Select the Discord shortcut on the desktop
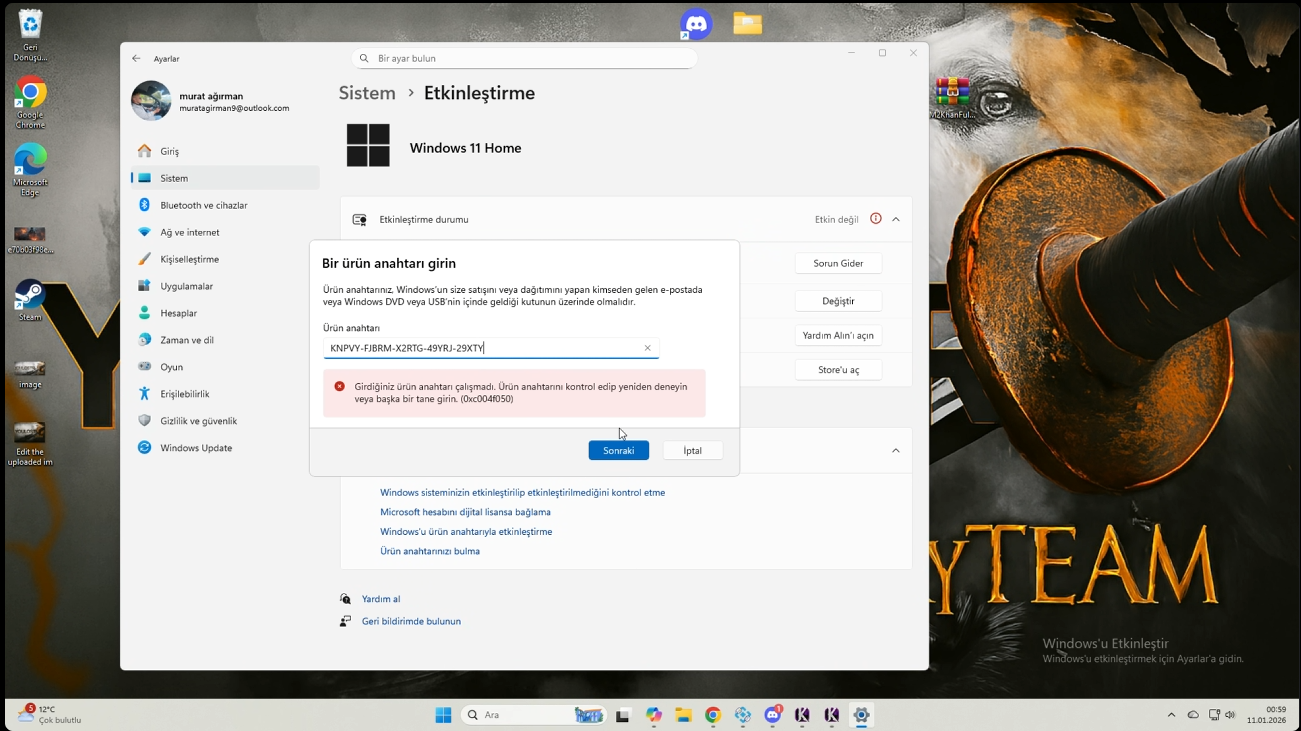Screen dimensions: 1301x731 click(696, 24)
